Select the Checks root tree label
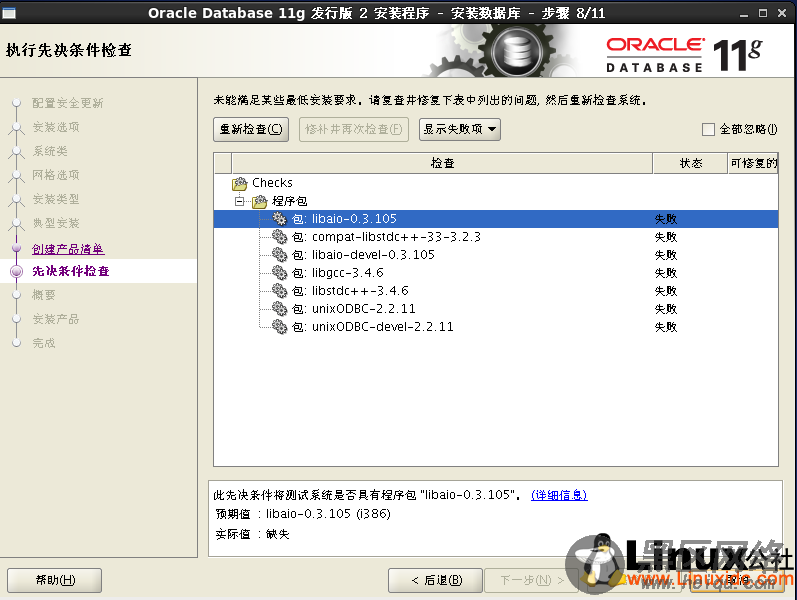Screen dimensions: 797x600 272,183
